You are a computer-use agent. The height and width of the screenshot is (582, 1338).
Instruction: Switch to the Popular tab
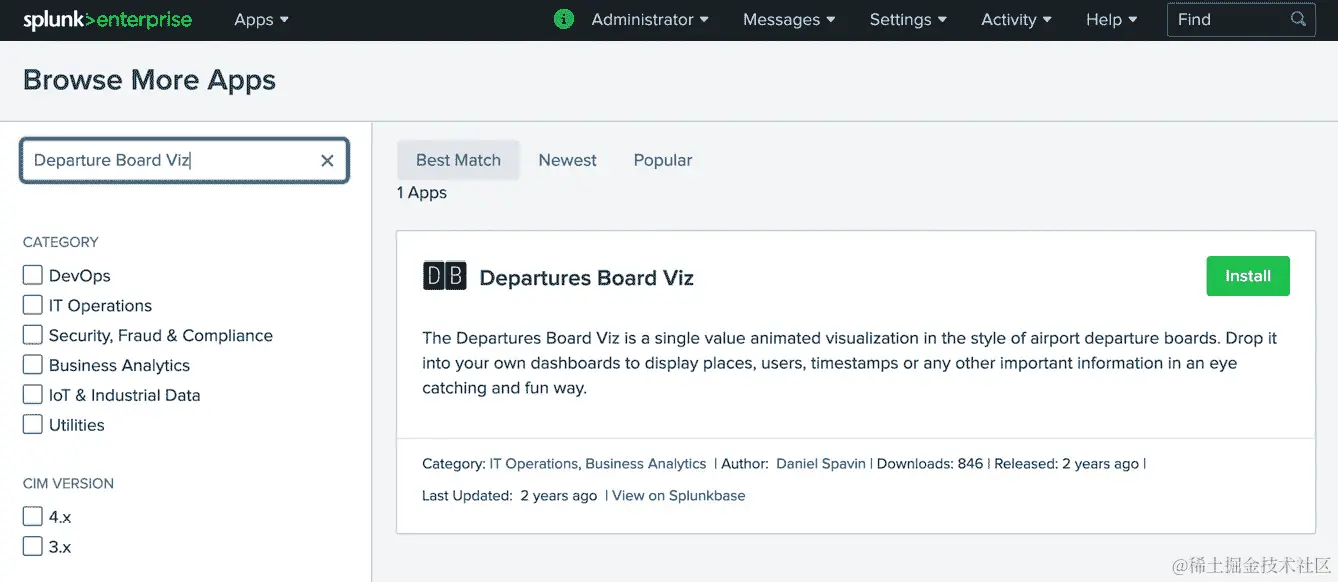(x=663, y=160)
